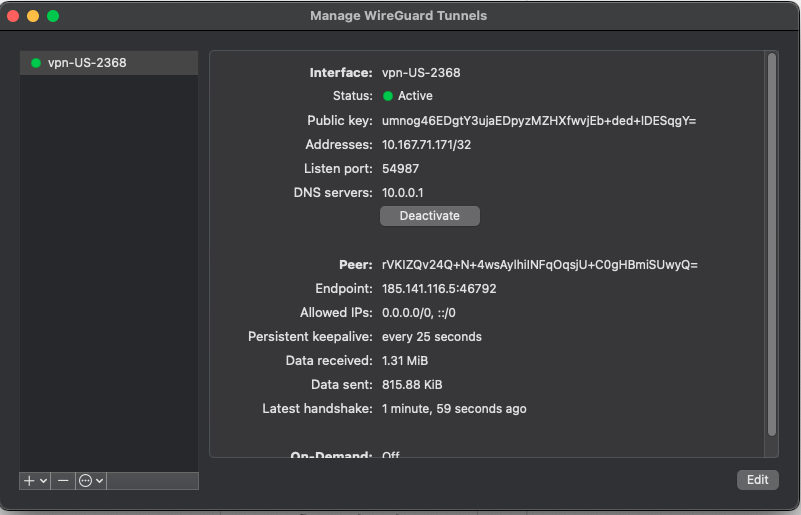Image resolution: width=801 pixels, height=515 pixels.
Task: Click the data sent value 815.88 KiB
Action: click(412, 385)
